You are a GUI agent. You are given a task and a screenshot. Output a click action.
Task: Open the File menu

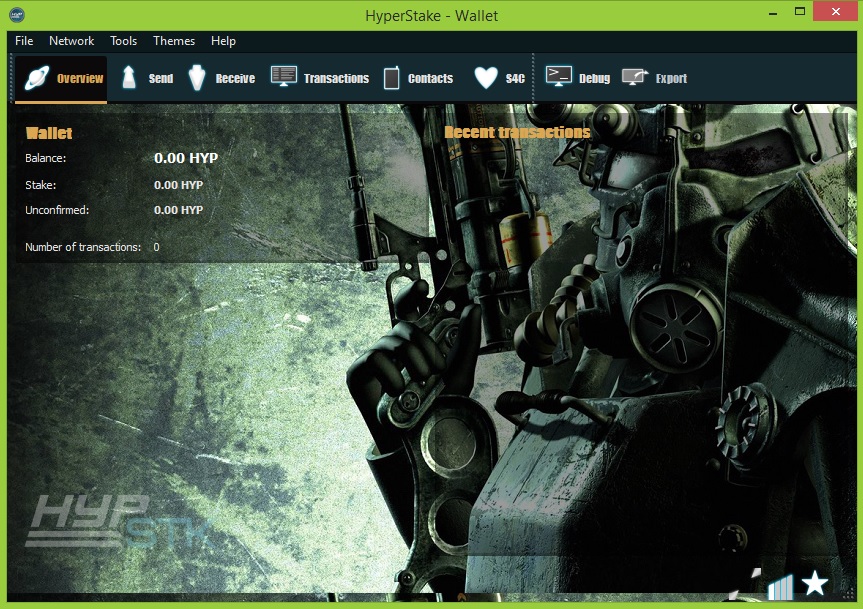24,41
